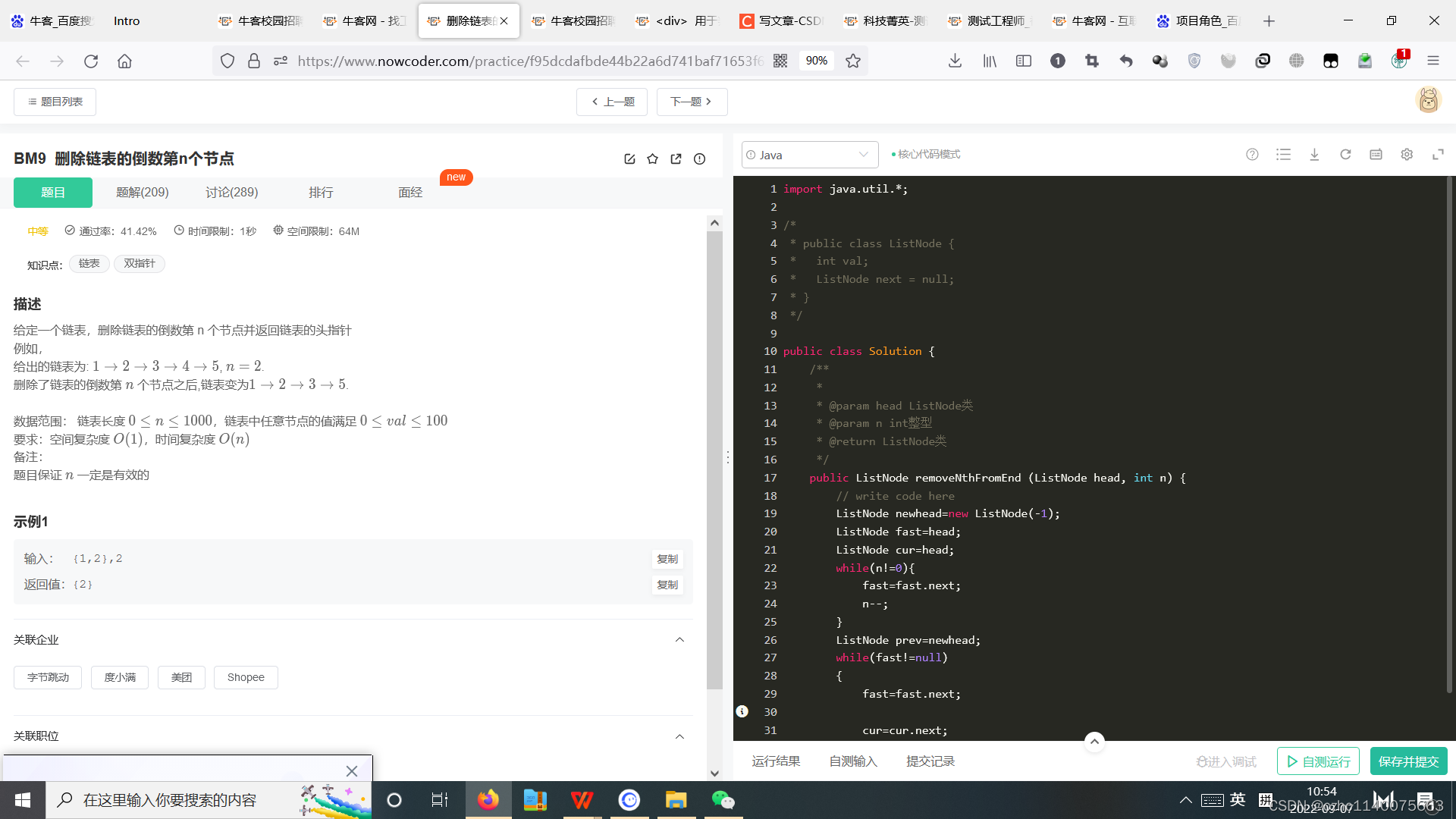Reset code with the editor refresh icon
Screen dimensions: 1456x819
[1346, 155]
